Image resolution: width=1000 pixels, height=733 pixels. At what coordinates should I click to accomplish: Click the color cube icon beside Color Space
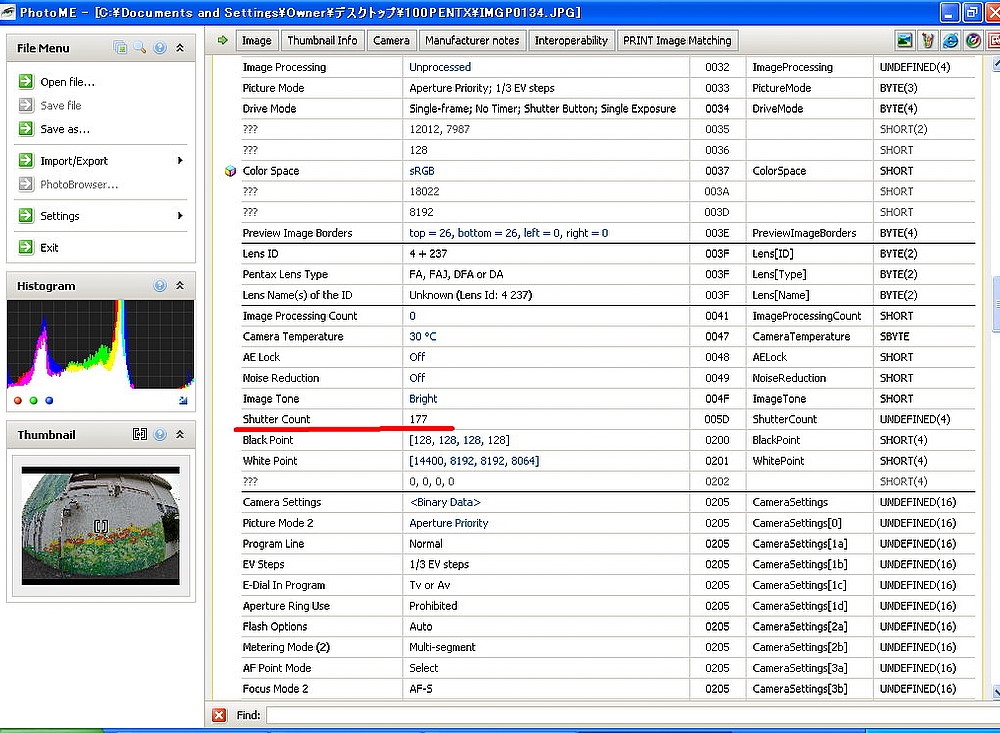tap(230, 171)
